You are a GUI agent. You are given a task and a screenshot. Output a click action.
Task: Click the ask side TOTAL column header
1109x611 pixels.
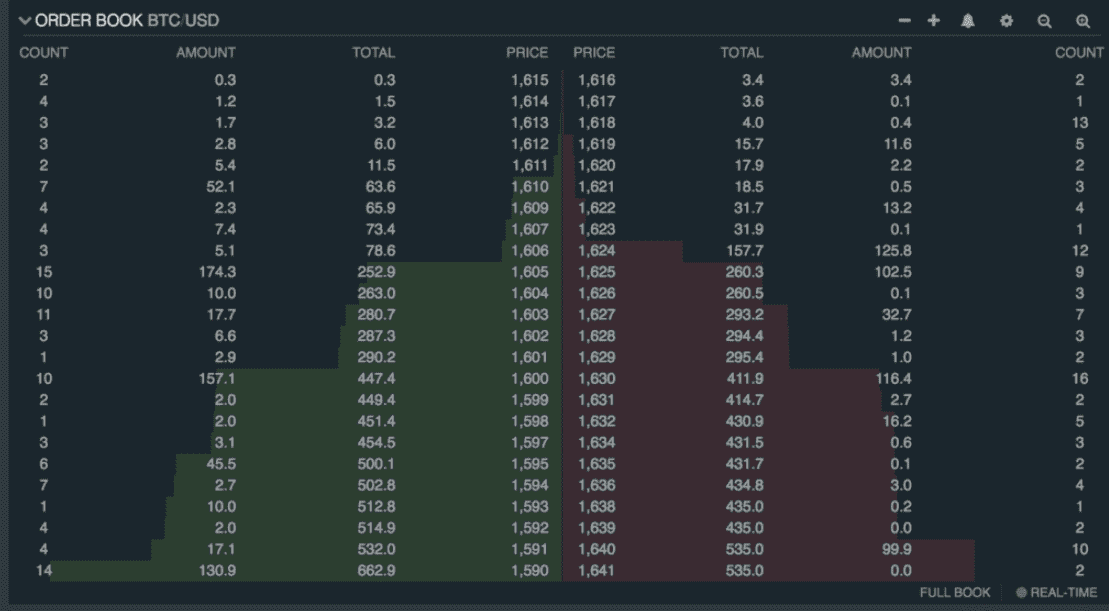point(741,52)
